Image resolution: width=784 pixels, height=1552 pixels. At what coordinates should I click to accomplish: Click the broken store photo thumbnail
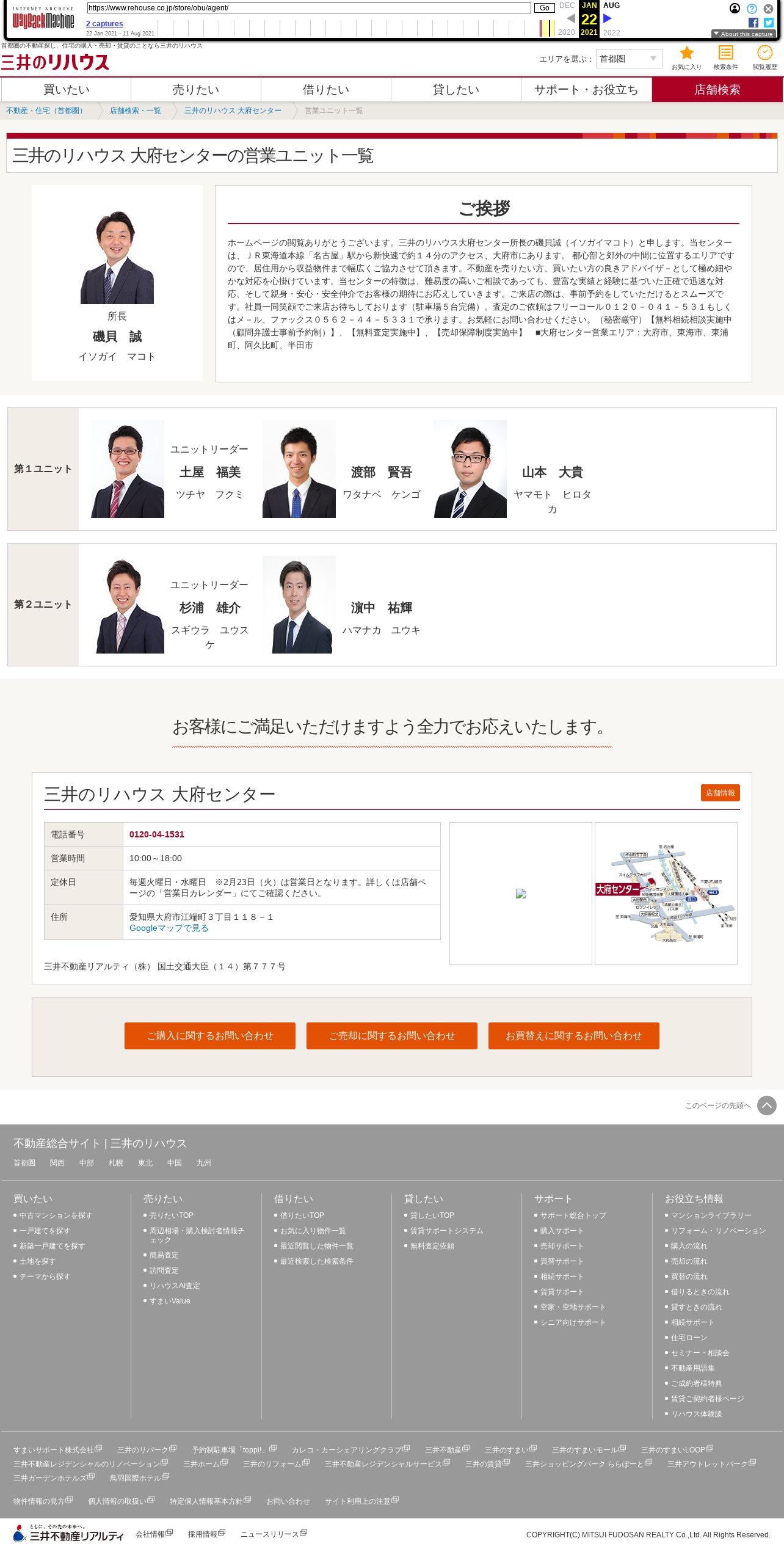click(521, 894)
